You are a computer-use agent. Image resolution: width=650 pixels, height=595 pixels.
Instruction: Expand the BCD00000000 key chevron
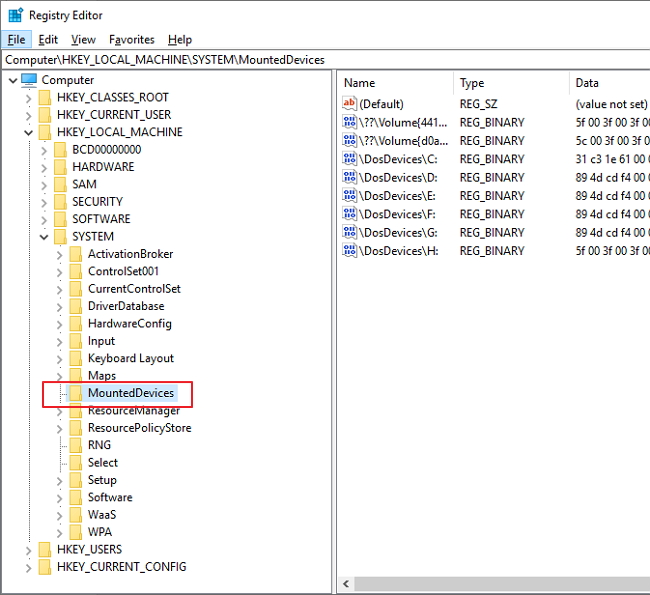tap(44, 151)
